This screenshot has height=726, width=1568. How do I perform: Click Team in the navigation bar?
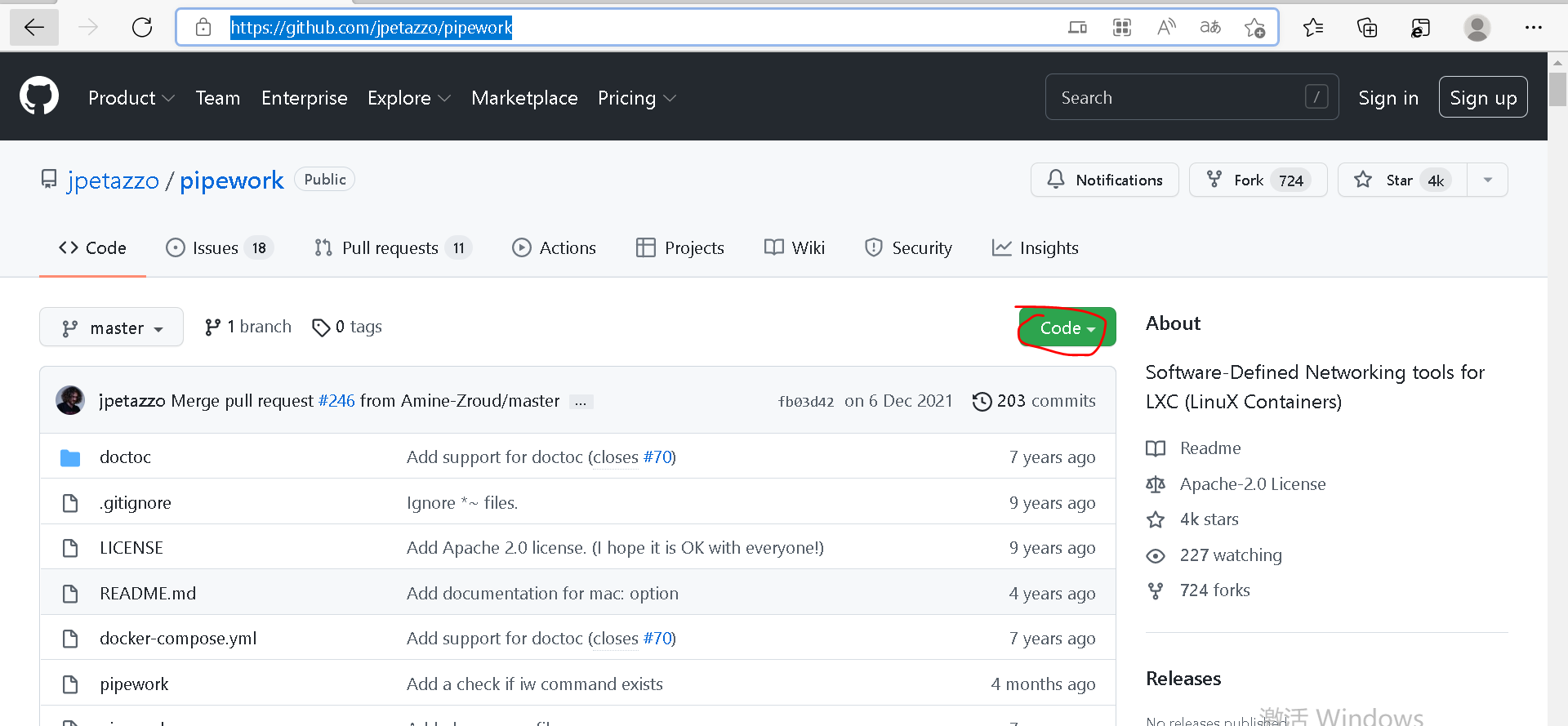tap(218, 98)
